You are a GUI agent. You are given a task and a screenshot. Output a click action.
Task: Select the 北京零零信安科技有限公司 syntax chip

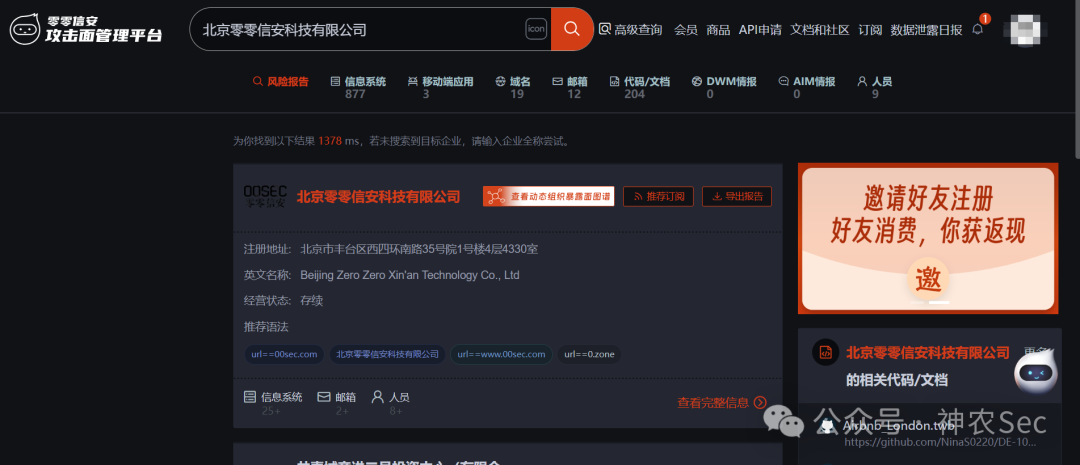click(x=387, y=354)
